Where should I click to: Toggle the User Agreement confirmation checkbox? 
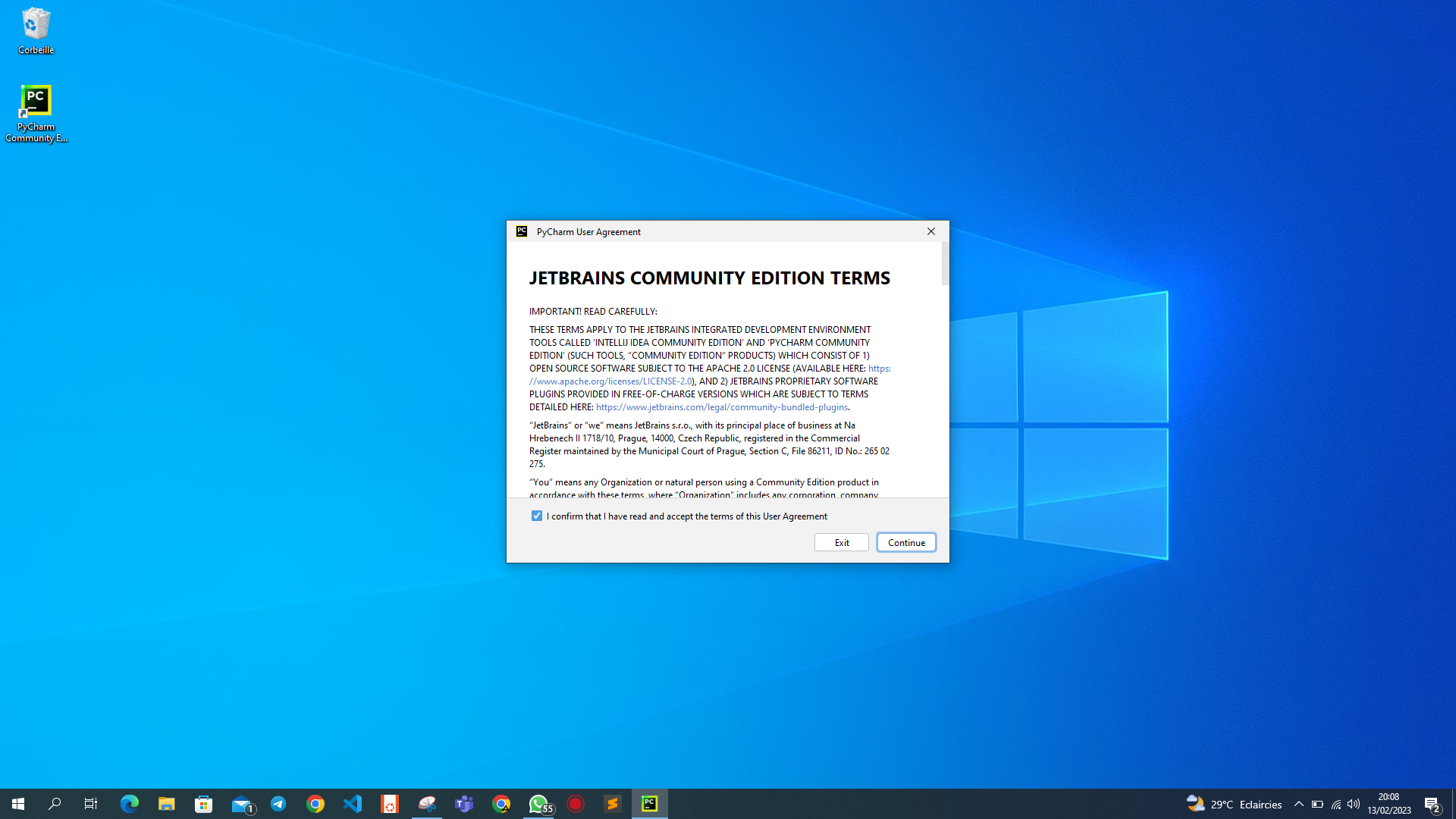537,516
